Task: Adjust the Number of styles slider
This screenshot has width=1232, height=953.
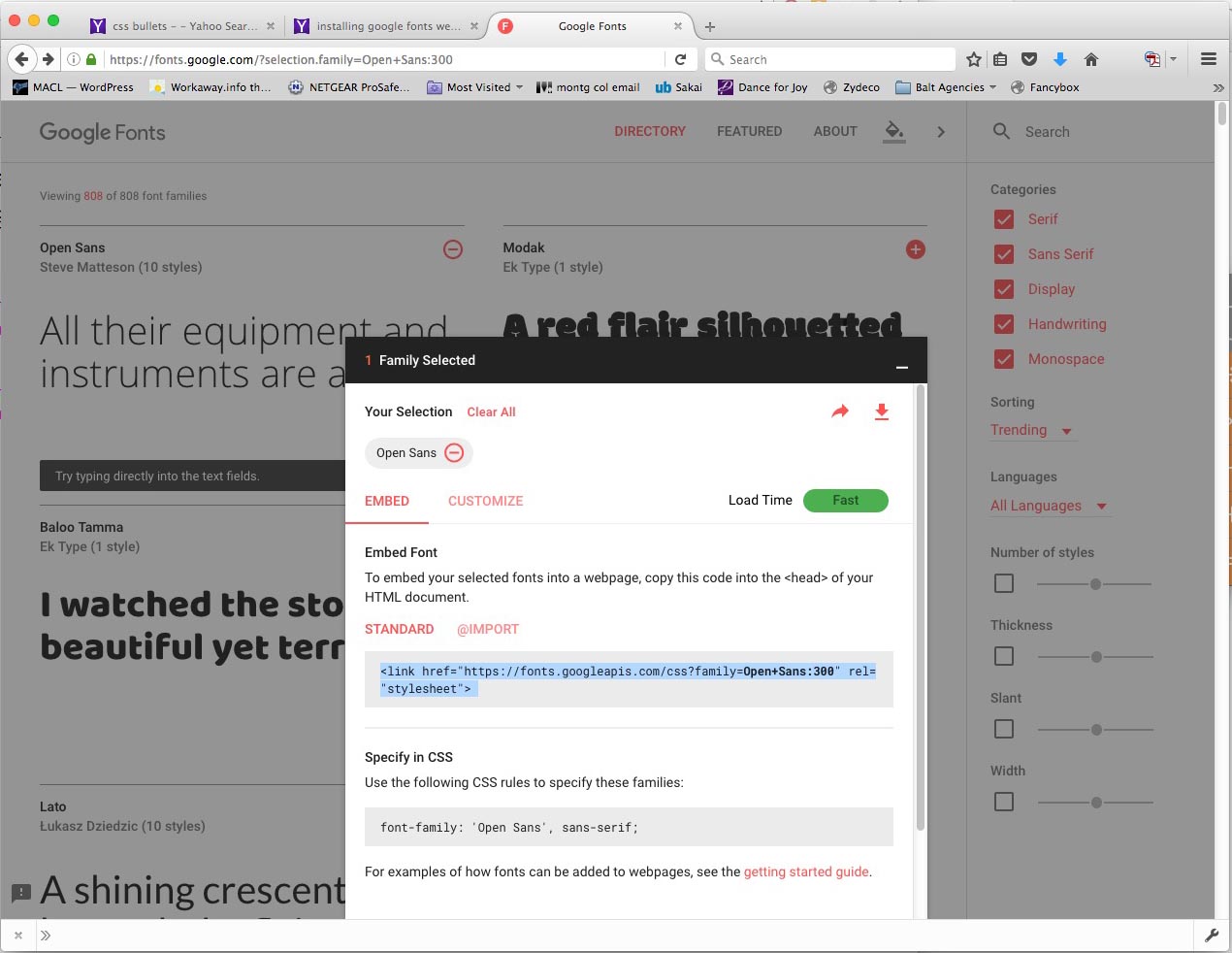Action: [x=1094, y=584]
